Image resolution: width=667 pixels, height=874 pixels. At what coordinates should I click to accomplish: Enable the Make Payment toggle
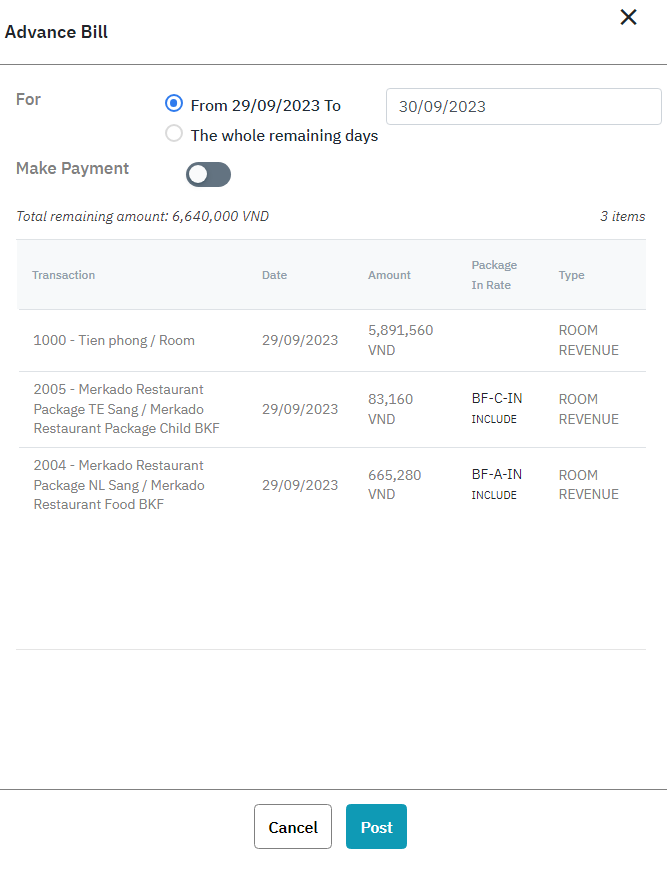tap(208, 175)
